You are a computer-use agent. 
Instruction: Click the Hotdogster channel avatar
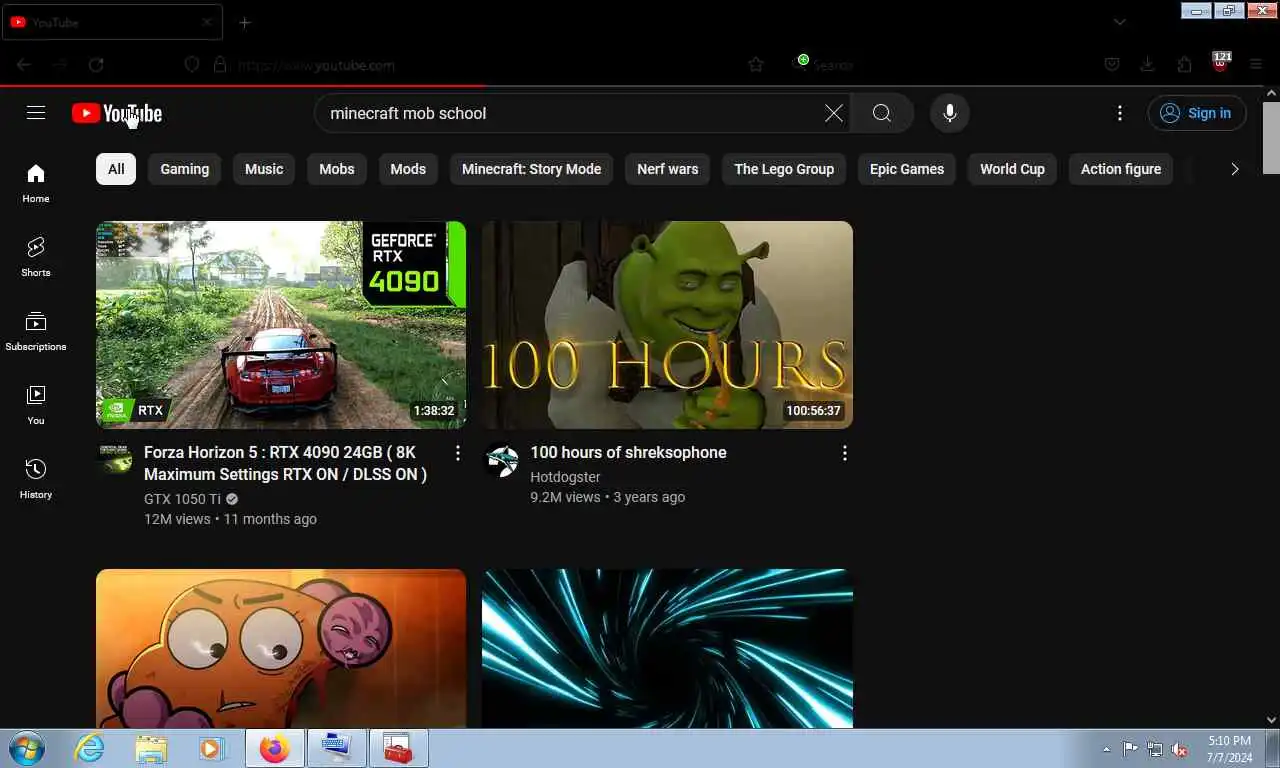tap(501, 460)
